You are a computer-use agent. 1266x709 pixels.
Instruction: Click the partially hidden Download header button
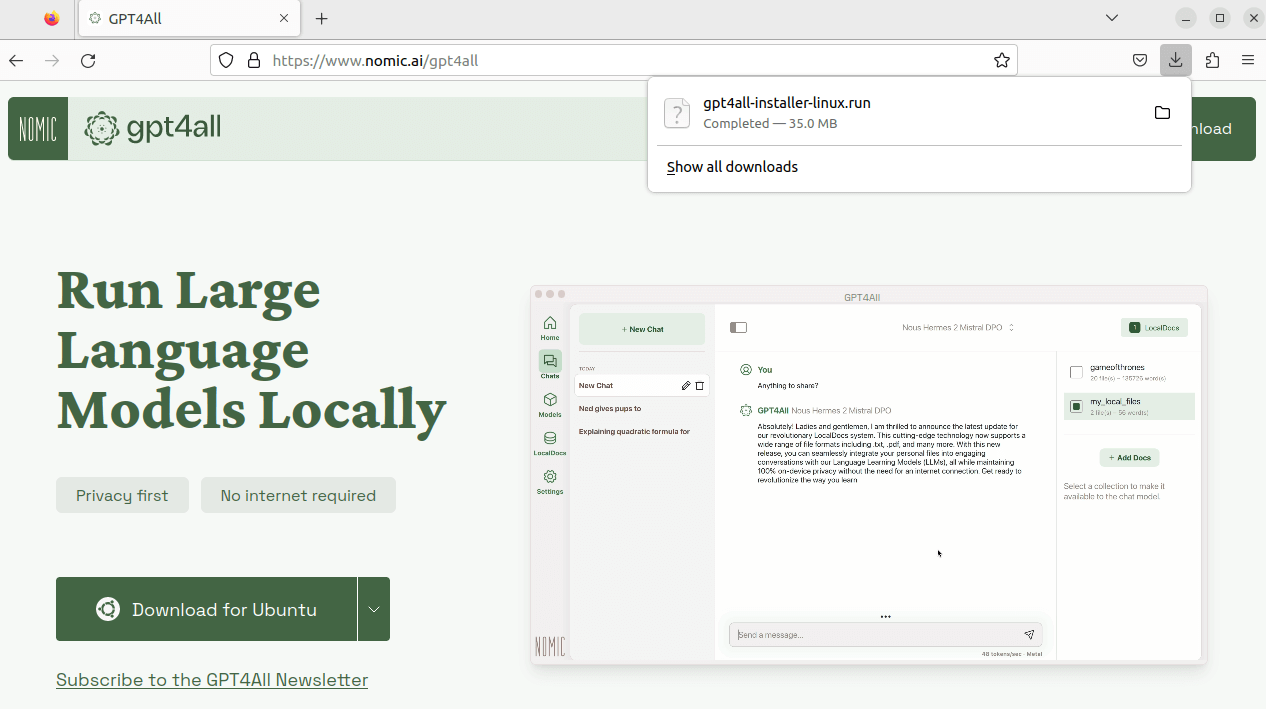tap(1223, 129)
